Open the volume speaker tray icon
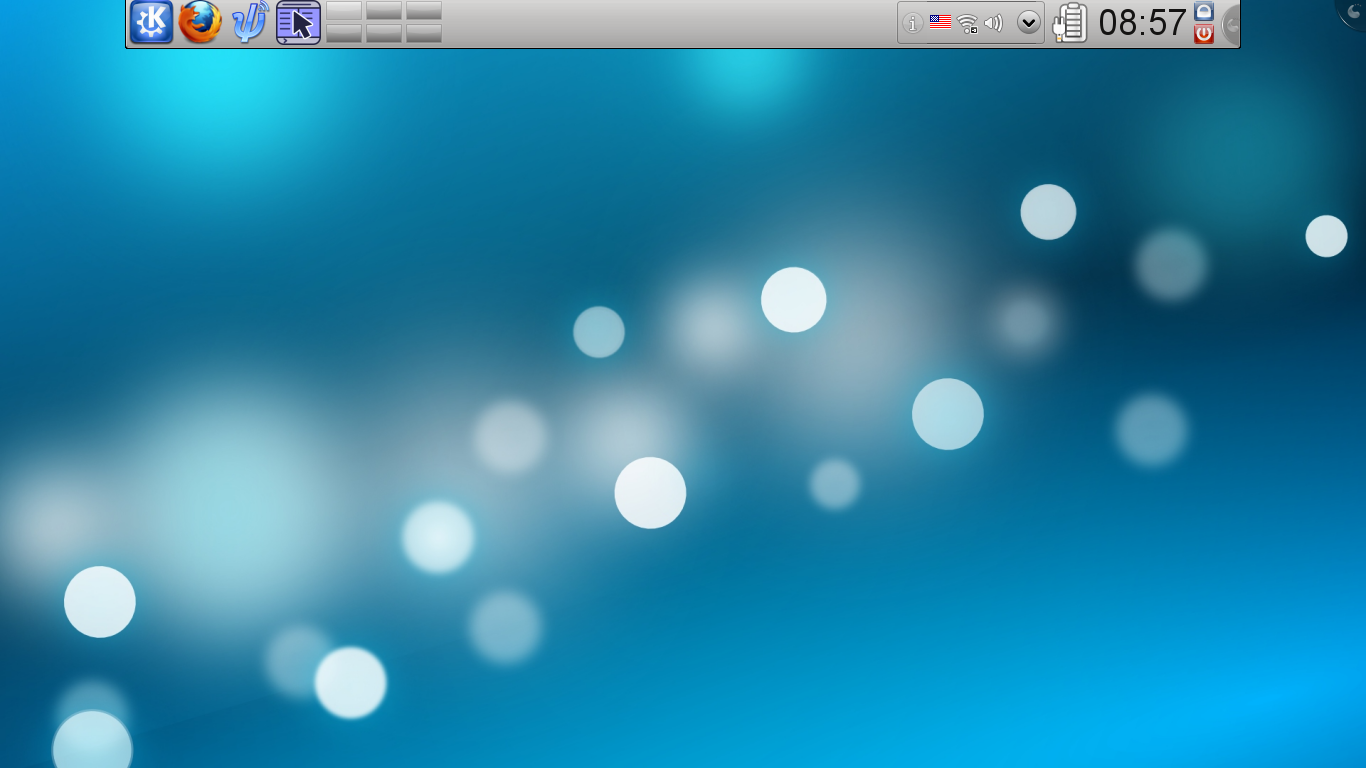 tap(993, 23)
